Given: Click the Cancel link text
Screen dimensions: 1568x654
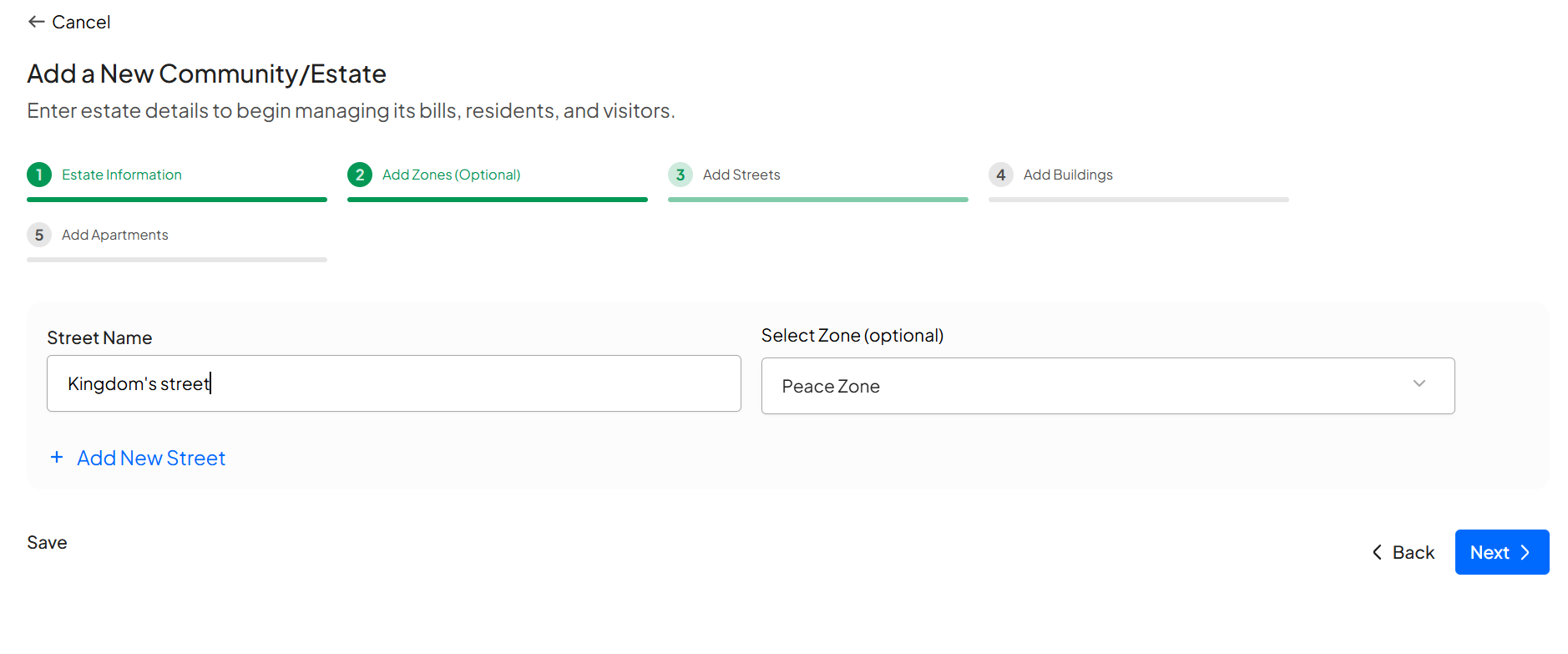Looking at the screenshot, I should point(81,23).
